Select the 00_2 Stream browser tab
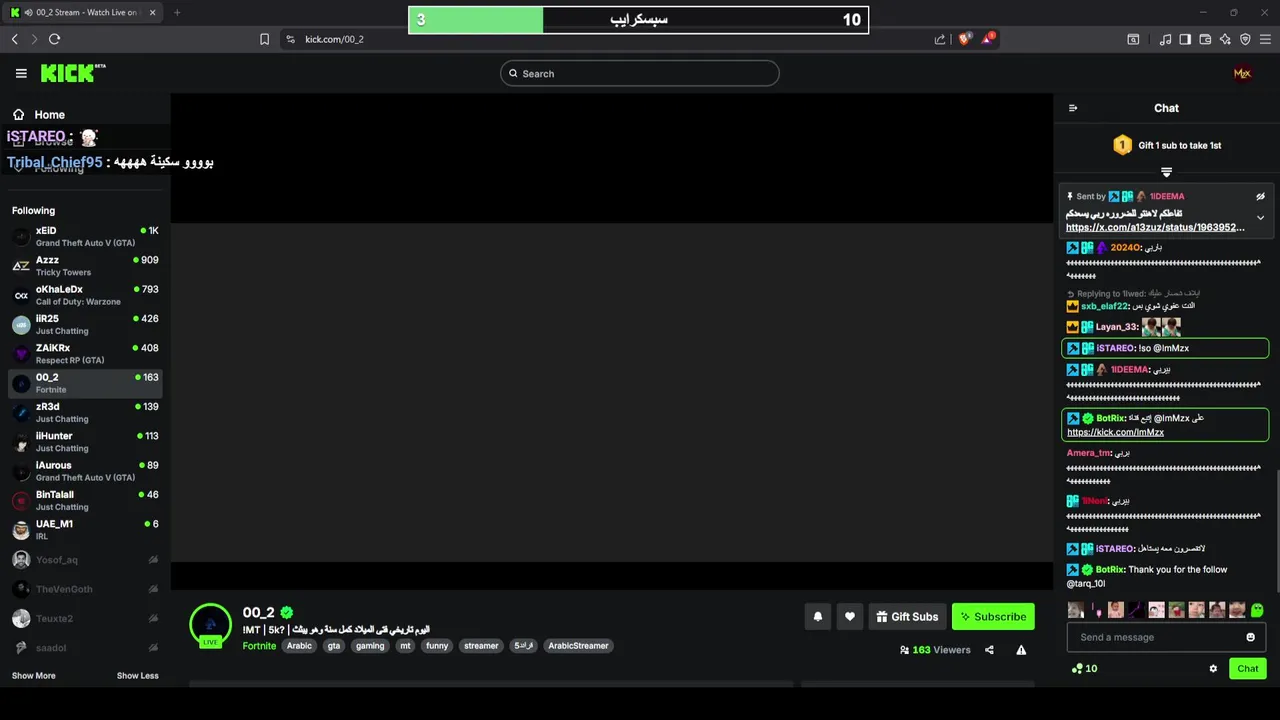This screenshot has height=720, width=1280. 83,12
